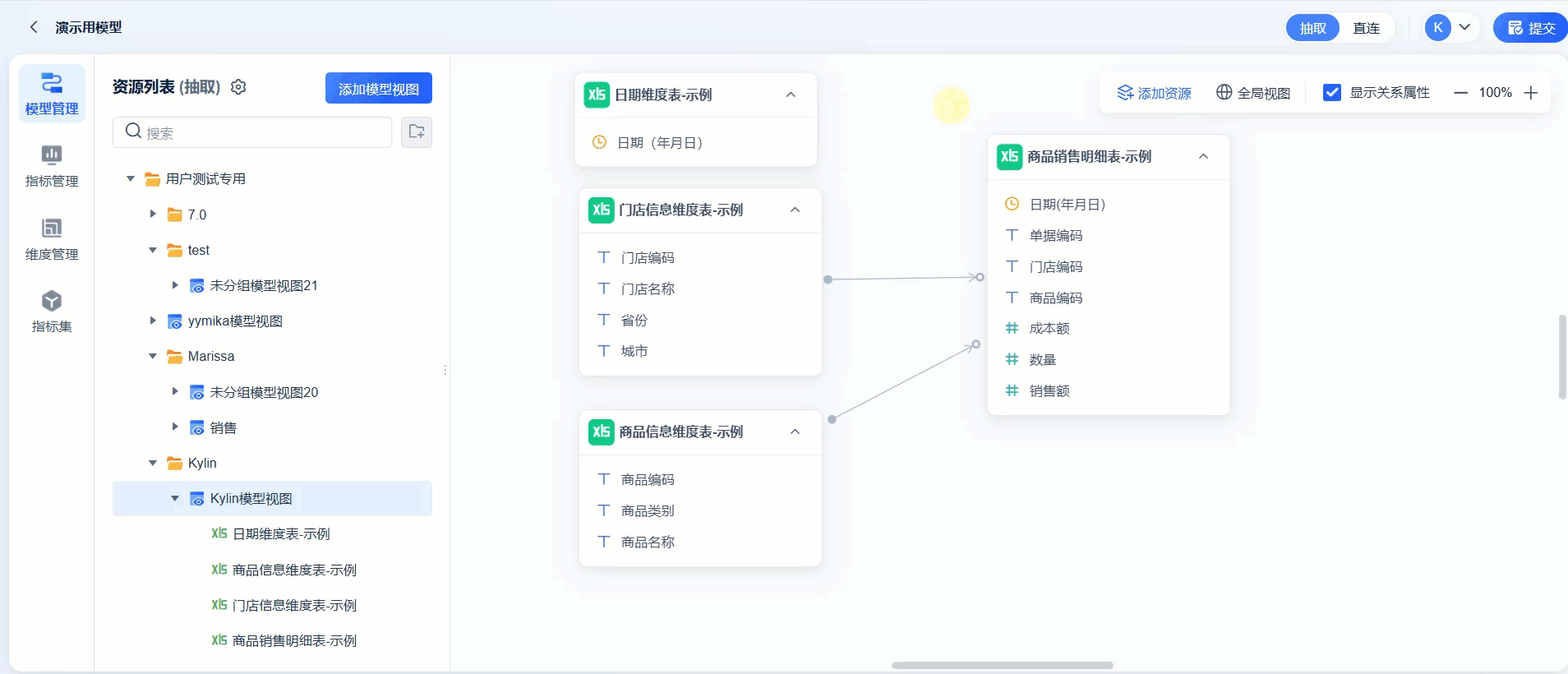Click the 数量 field
The image size is (1568, 674).
tap(1042, 359)
